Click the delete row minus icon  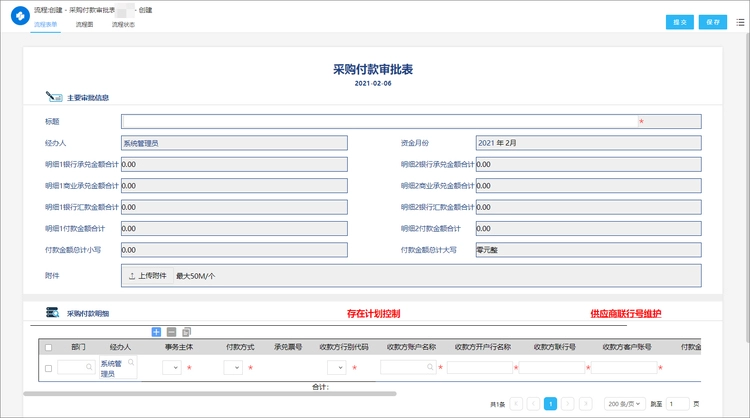(171, 332)
